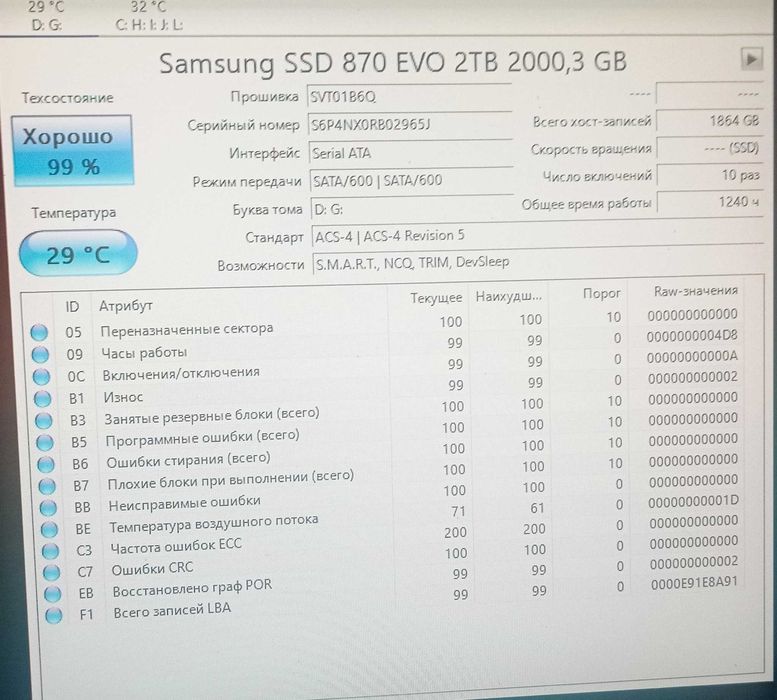Click the Буква тома field D: G:

pyautogui.click(x=412, y=209)
